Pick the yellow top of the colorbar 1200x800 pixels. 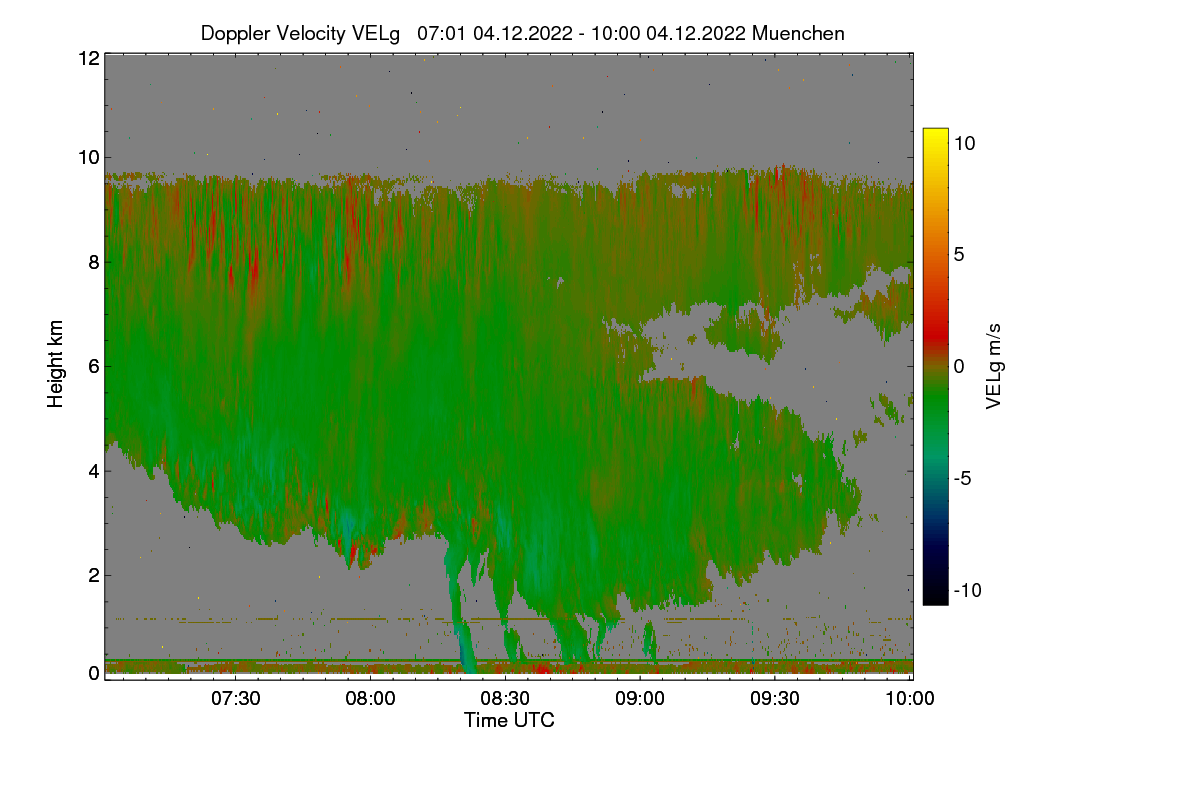935,134
